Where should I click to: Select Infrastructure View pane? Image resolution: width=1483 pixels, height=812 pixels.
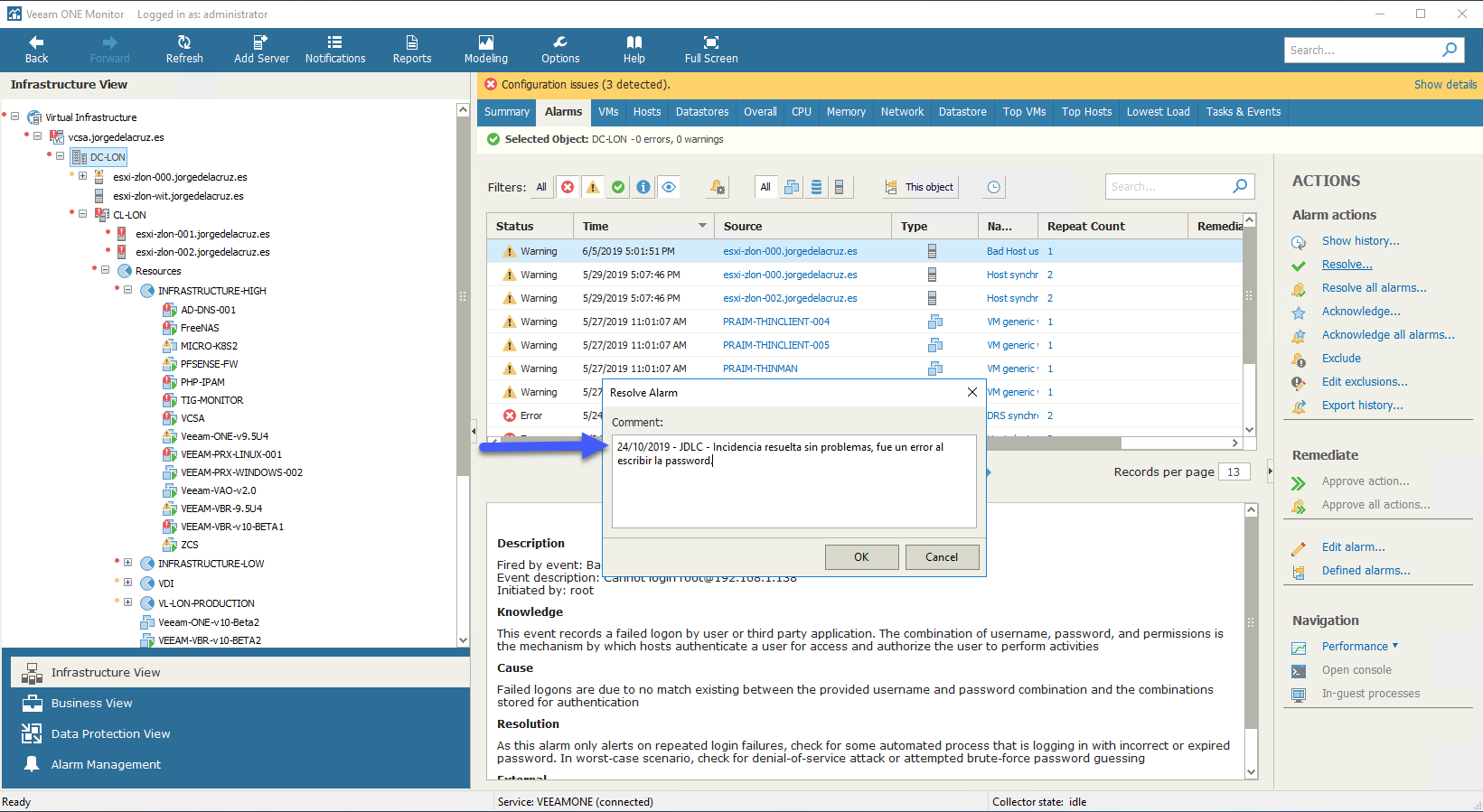(240, 672)
